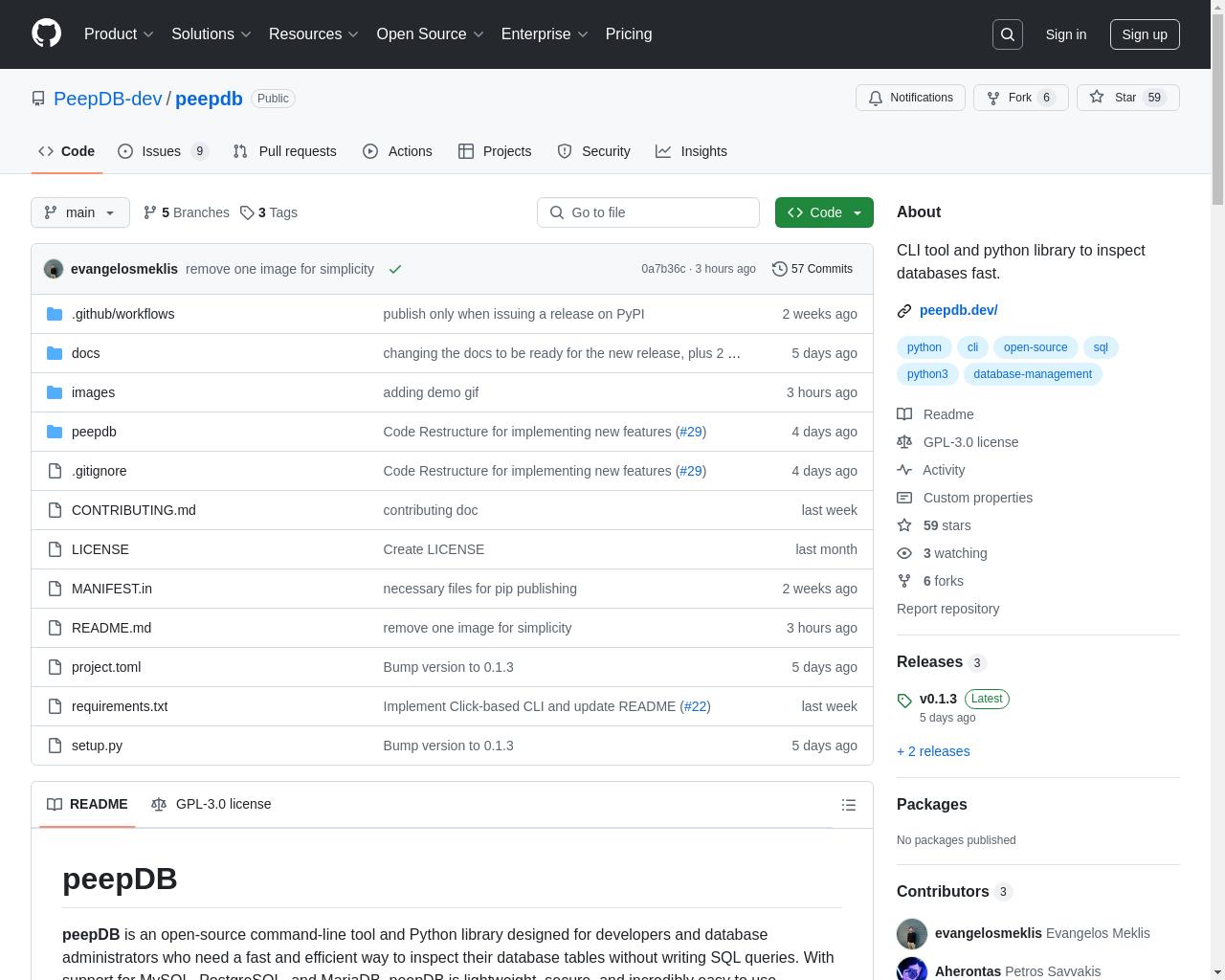Switch to the Issues tab
Screen dimensions: 1225x980
pos(163,151)
